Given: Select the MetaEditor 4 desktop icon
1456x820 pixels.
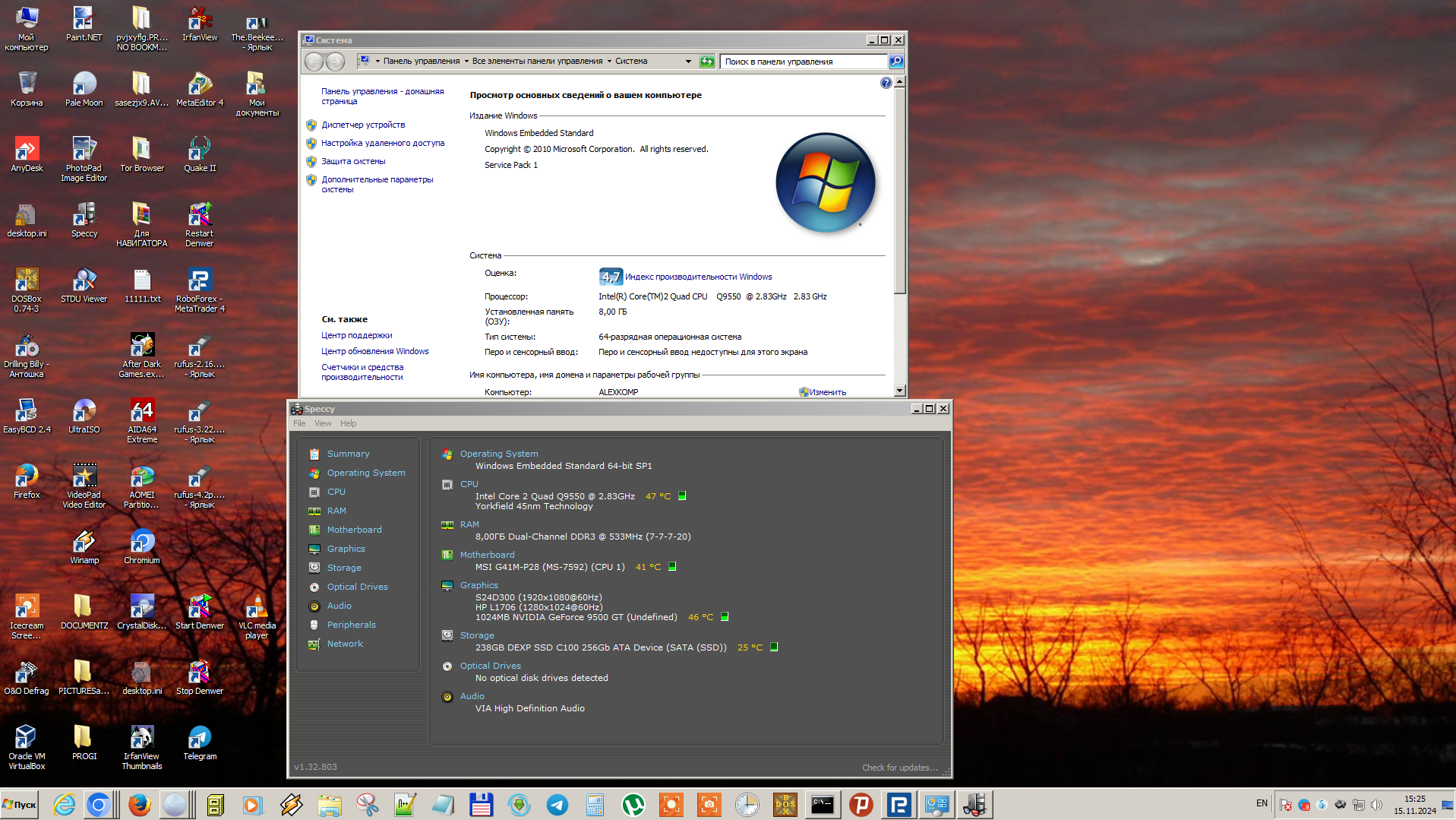Looking at the screenshot, I should [x=200, y=90].
